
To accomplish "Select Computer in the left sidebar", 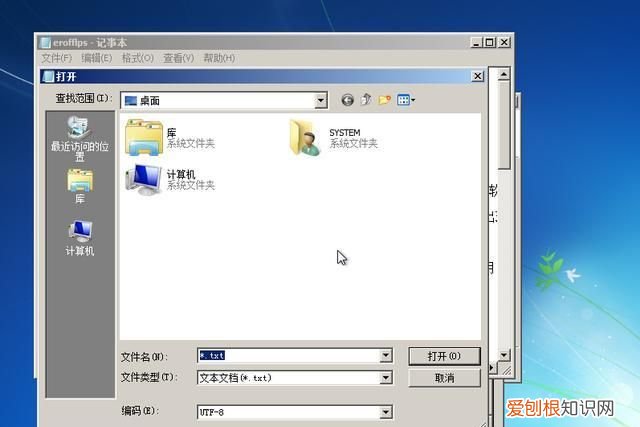I will [x=80, y=238].
